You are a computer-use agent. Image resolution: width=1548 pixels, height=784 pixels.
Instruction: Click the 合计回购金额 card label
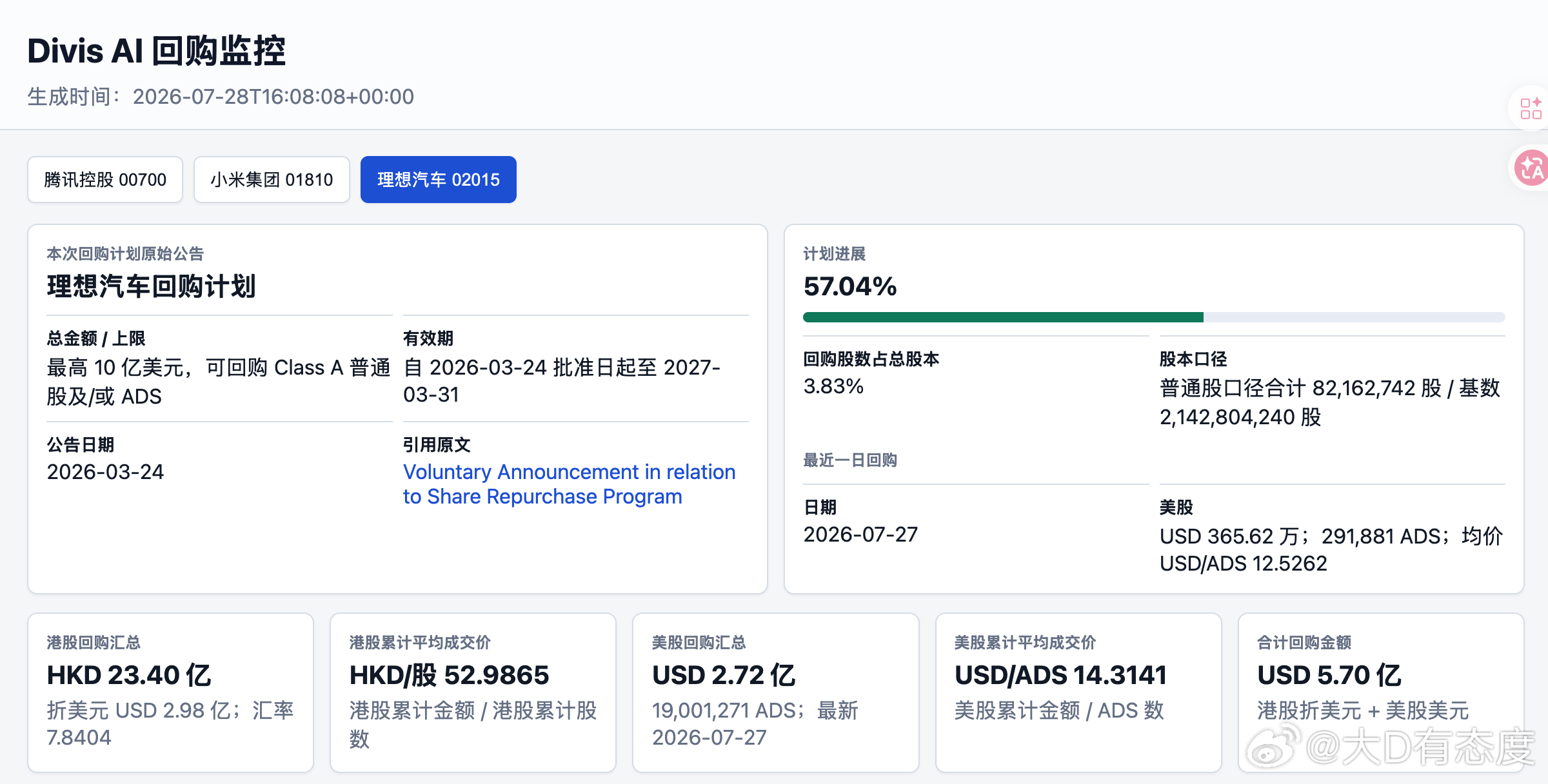(1304, 642)
